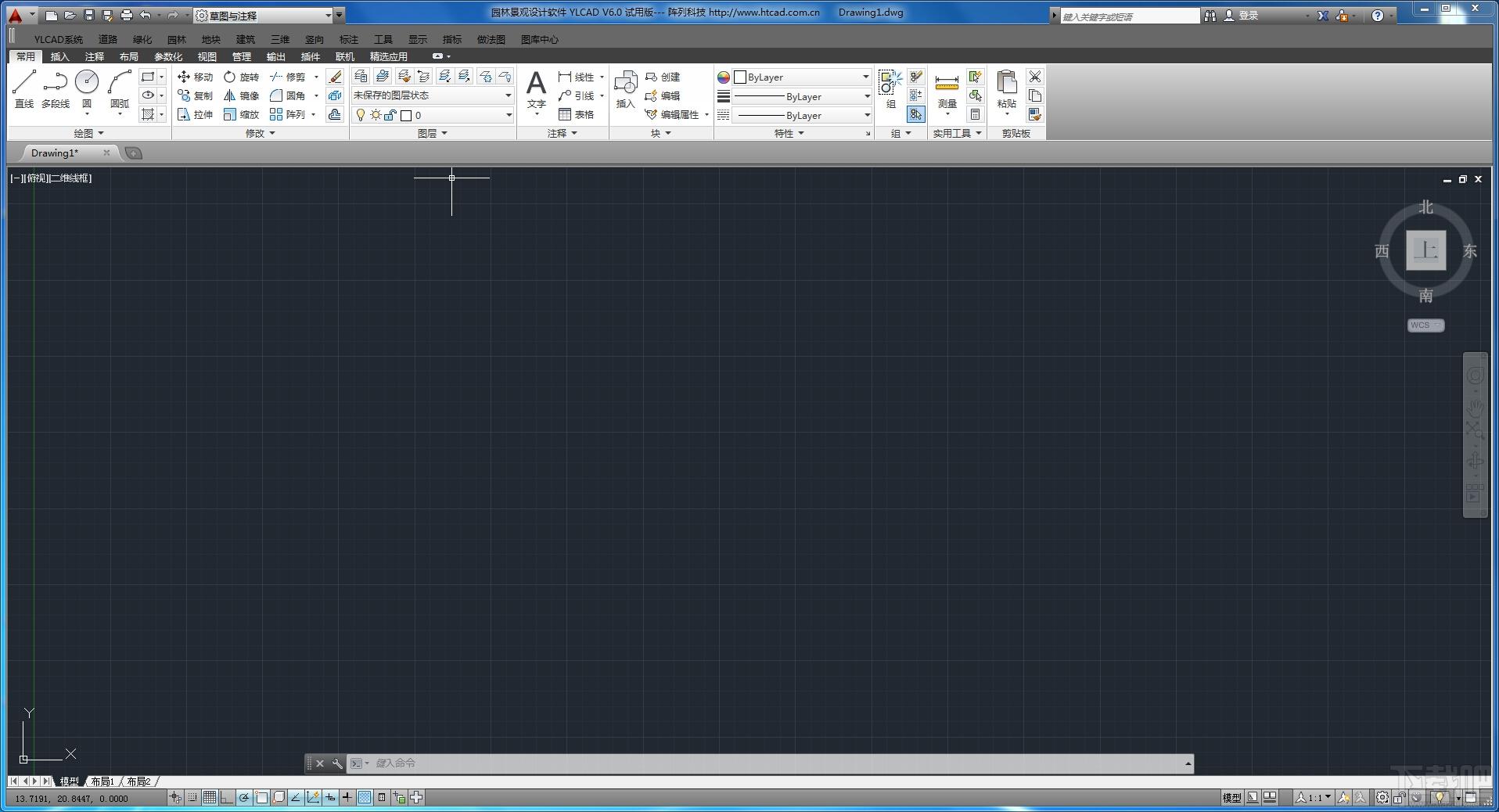Click the 编辑属性 edit attributes button

(672, 114)
